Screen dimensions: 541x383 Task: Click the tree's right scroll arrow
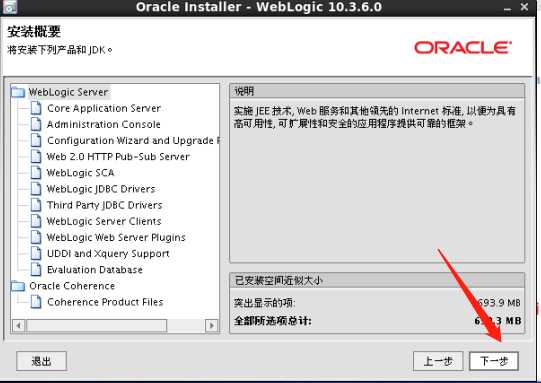pyautogui.click(x=212, y=325)
